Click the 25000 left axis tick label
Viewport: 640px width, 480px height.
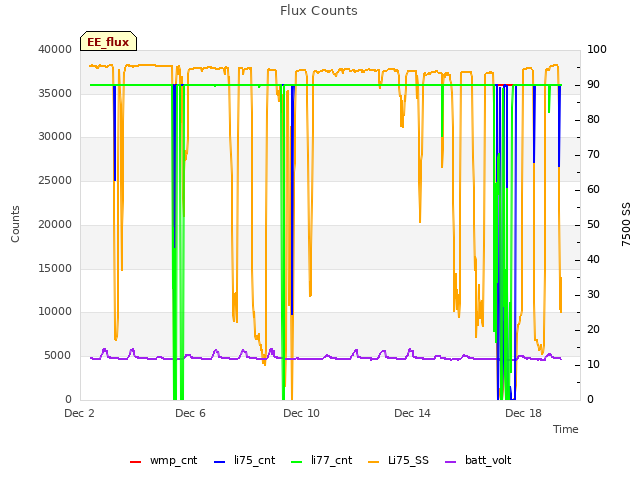55,181
